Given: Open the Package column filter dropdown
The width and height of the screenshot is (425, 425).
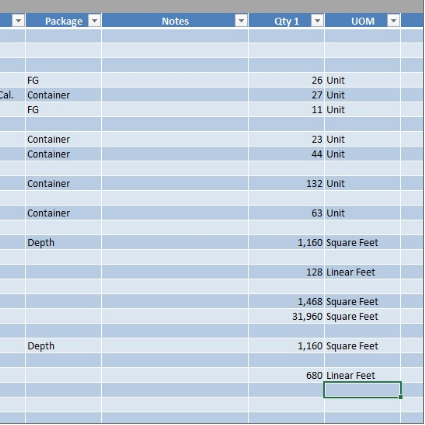Looking at the screenshot, I should pos(94,21).
